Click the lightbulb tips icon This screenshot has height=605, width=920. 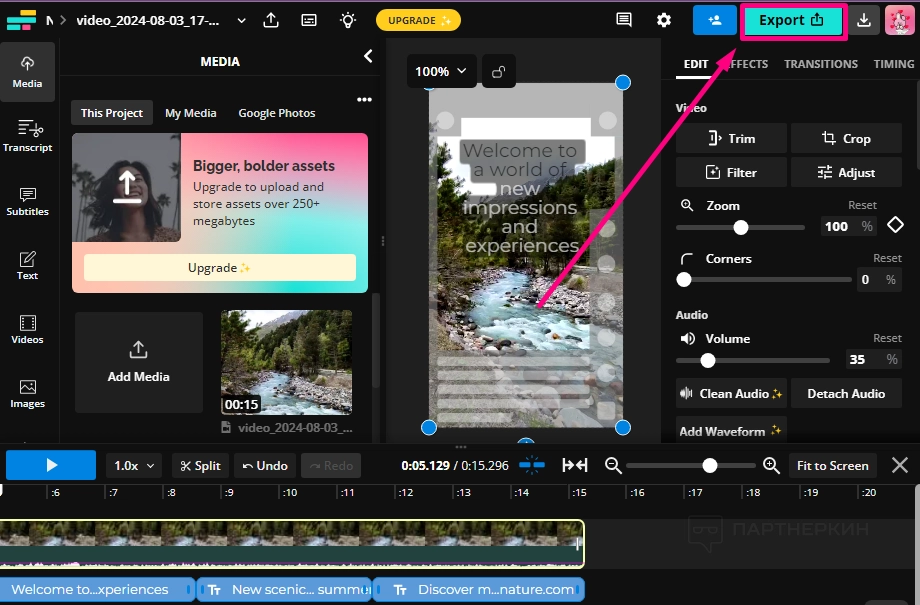pyautogui.click(x=347, y=20)
